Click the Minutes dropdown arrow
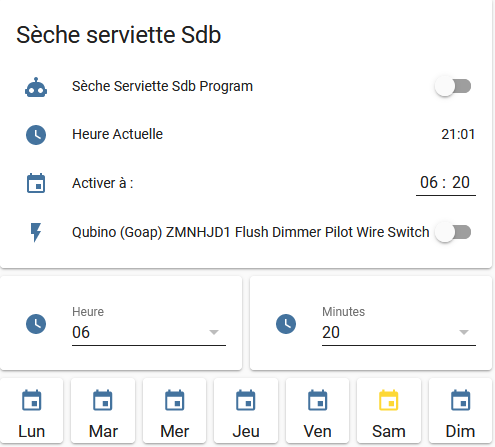 click(464, 332)
